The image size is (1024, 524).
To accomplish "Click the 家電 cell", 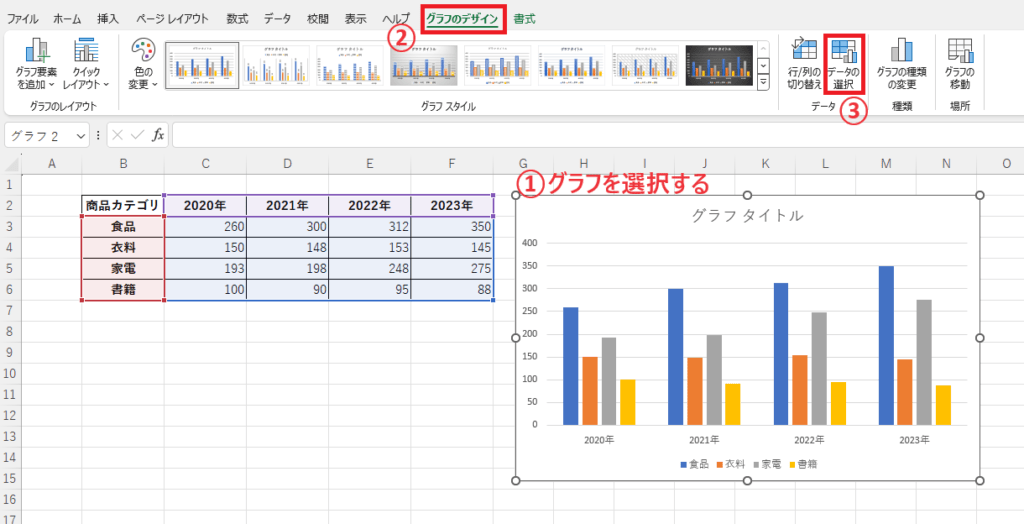I will coord(123,269).
